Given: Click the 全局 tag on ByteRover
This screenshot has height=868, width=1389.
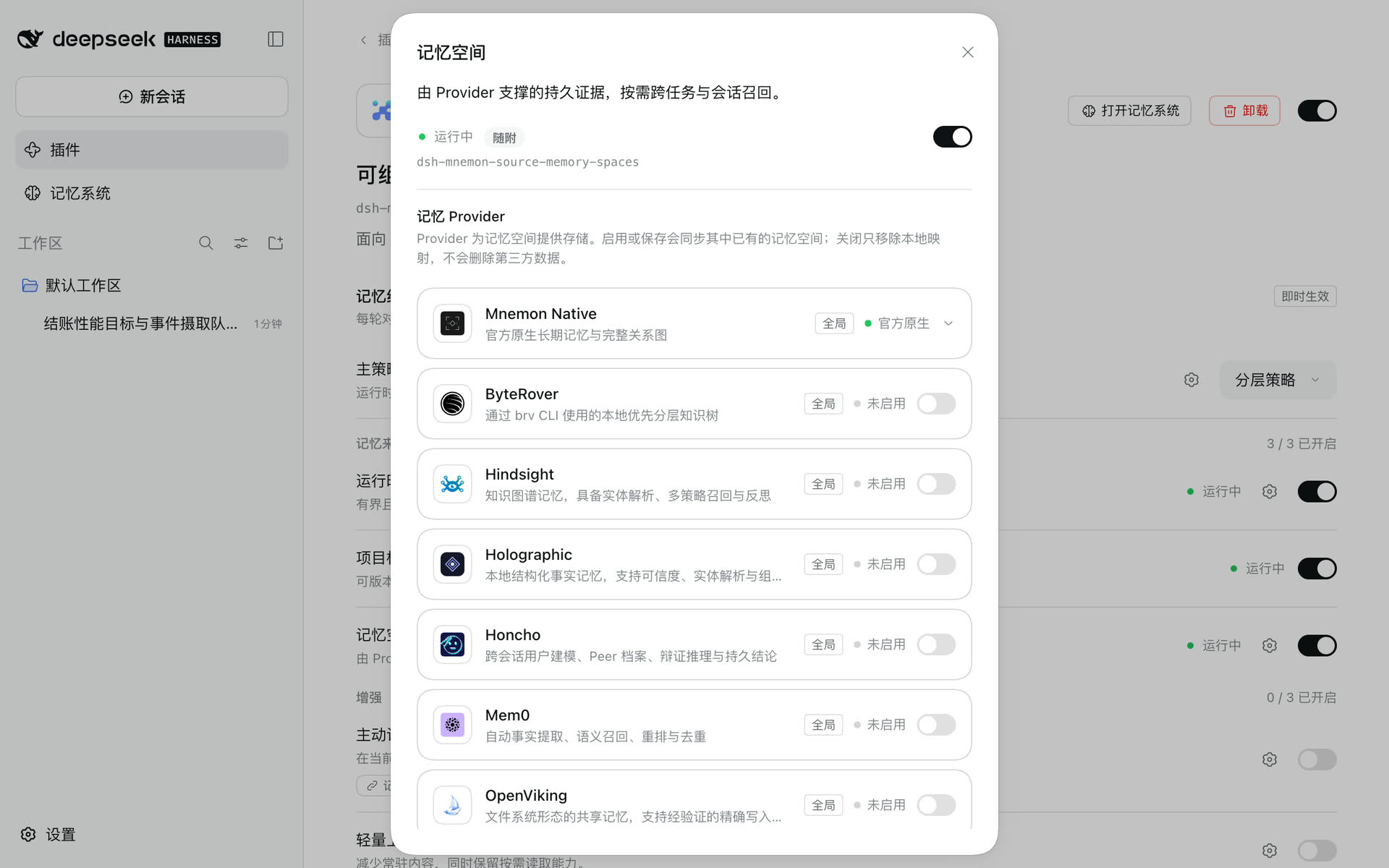Looking at the screenshot, I should 823,404.
